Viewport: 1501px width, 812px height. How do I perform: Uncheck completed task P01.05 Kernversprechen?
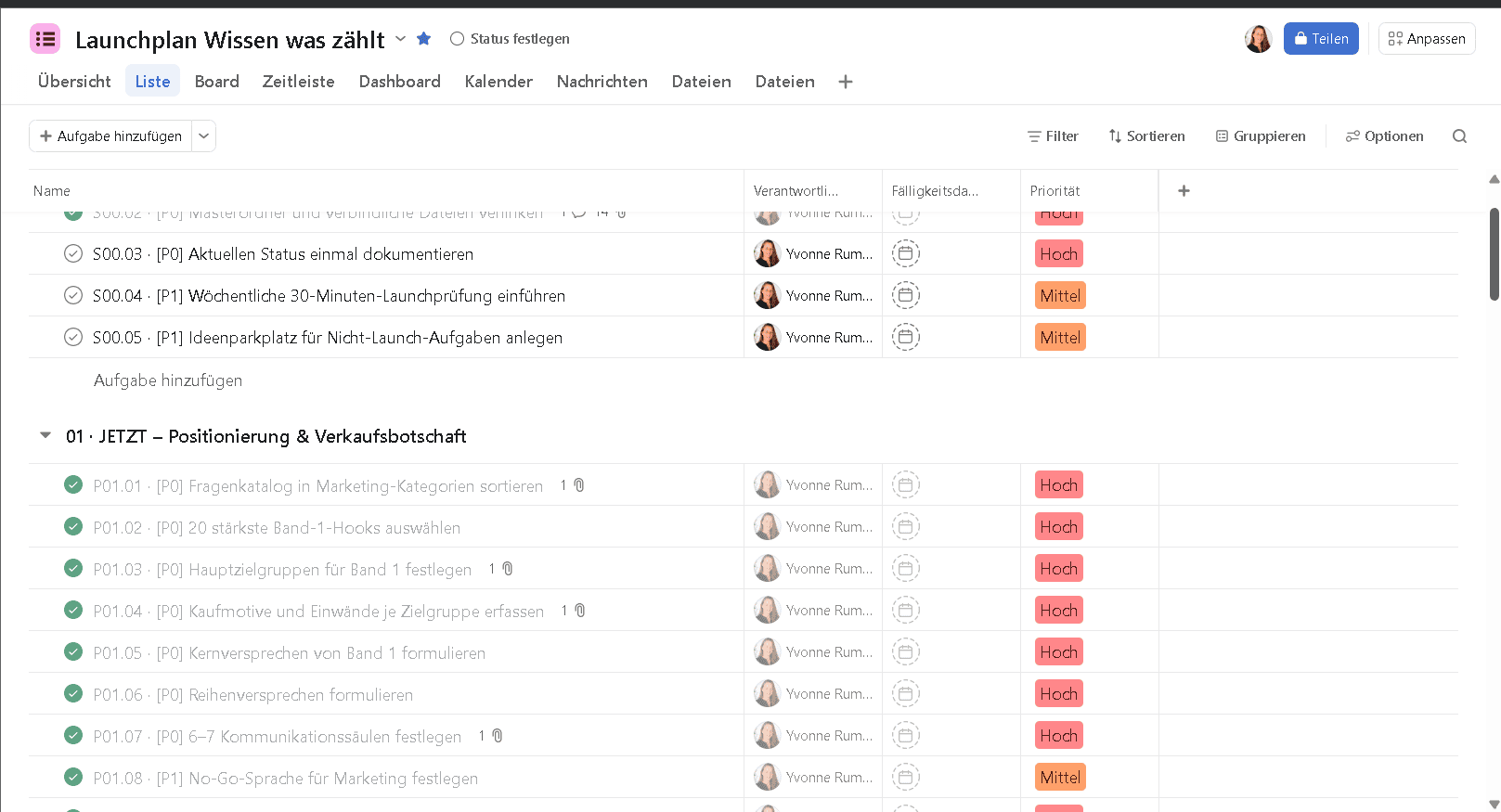tap(73, 651)
